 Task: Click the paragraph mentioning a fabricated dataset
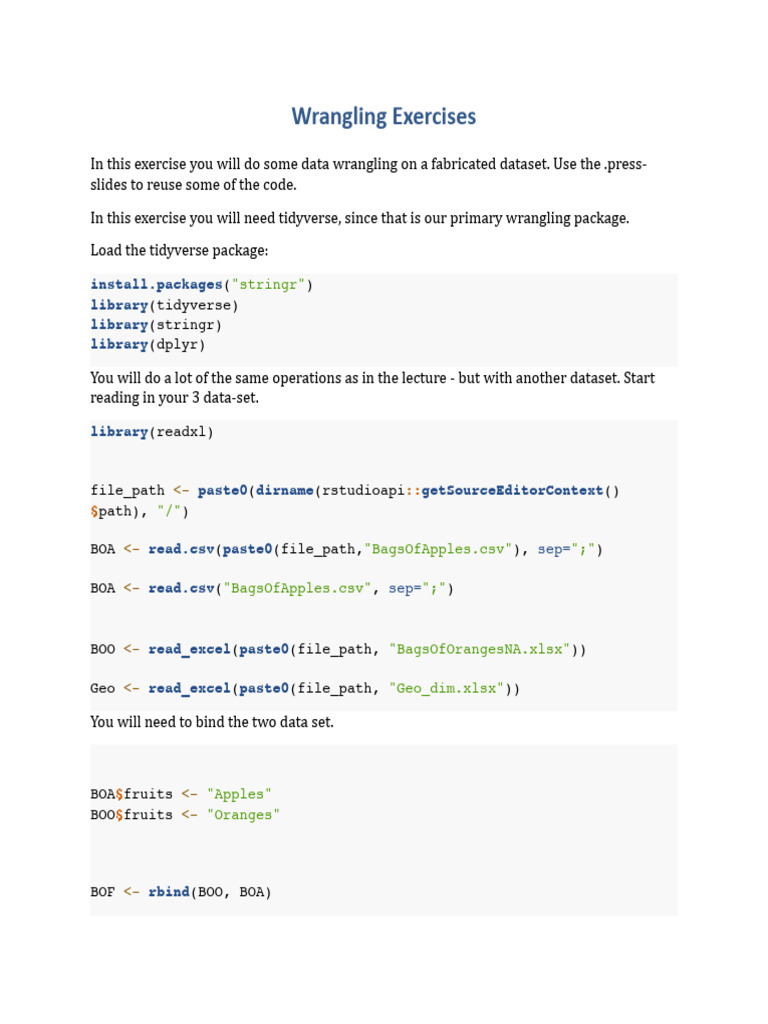(368, 174)
